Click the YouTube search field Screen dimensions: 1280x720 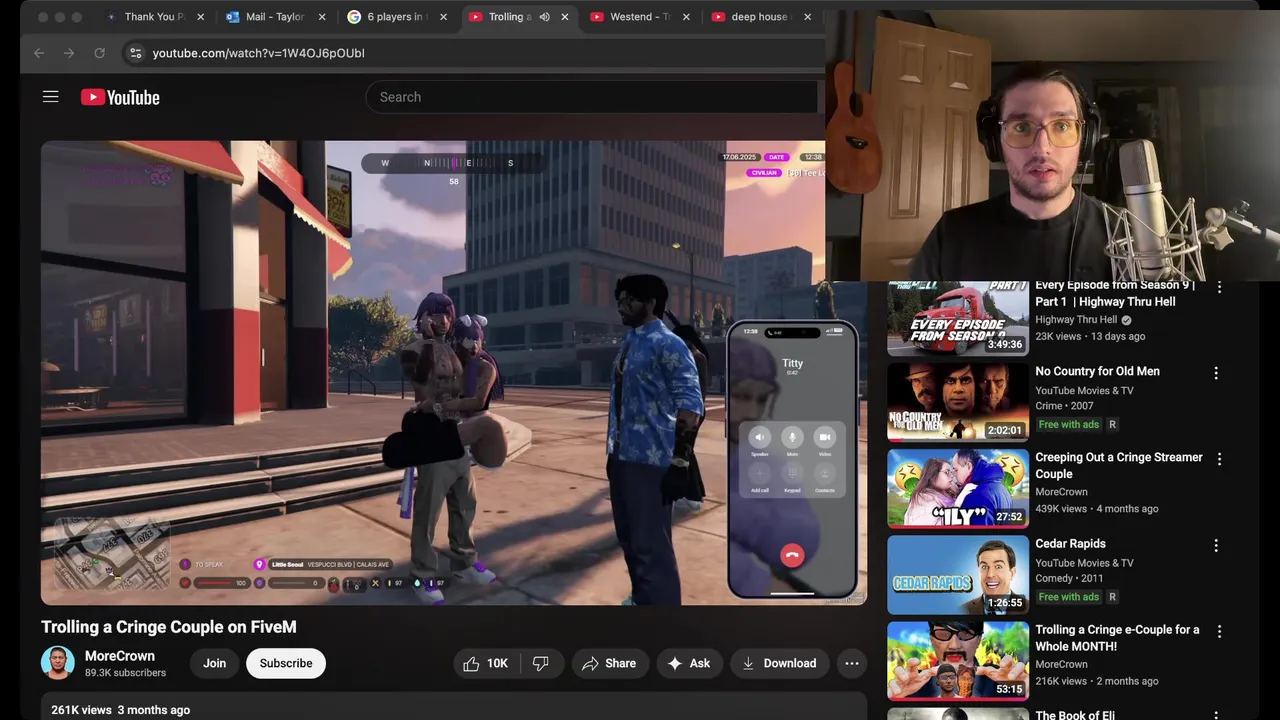click(592, 97)
